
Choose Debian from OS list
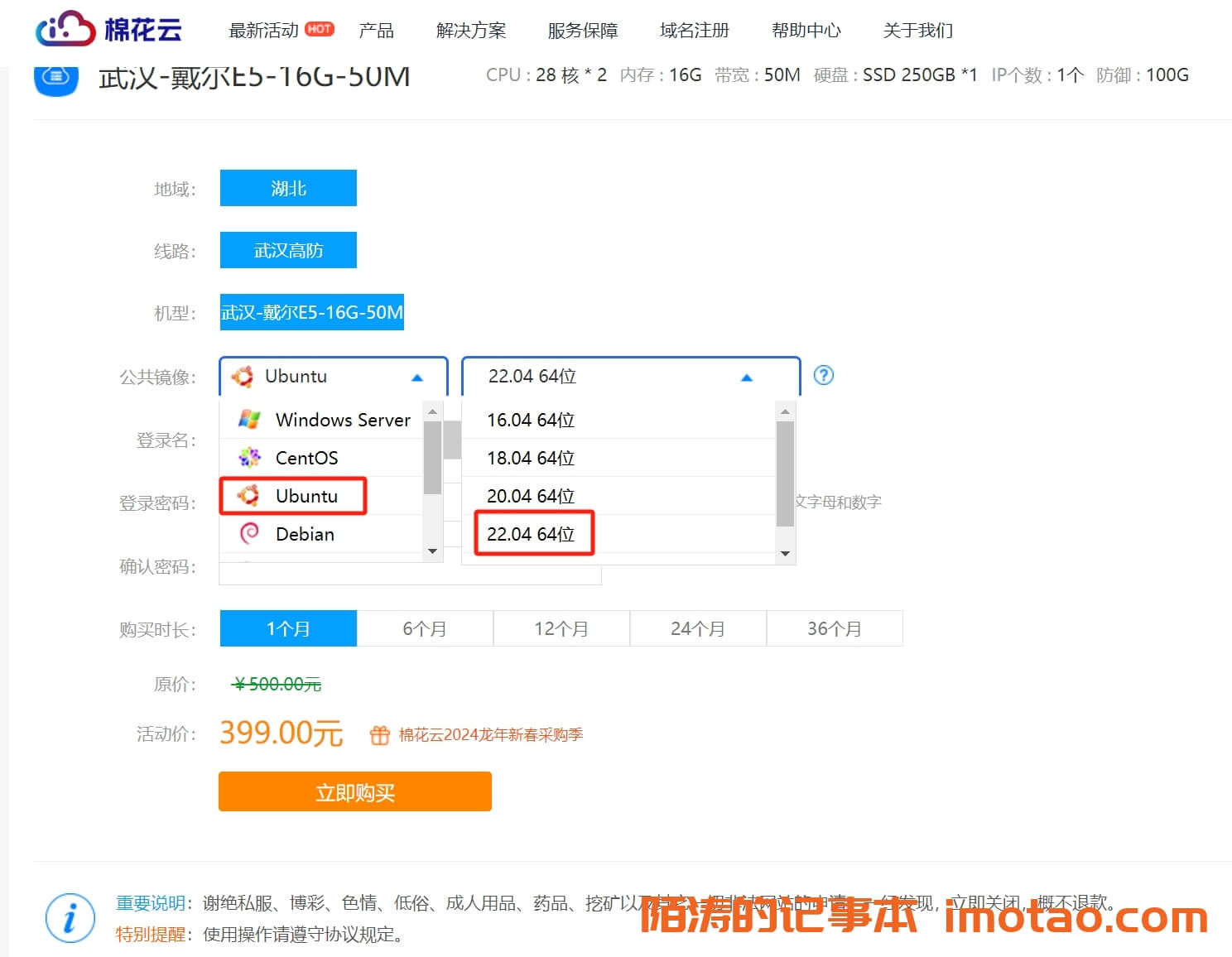coord(322,533)
